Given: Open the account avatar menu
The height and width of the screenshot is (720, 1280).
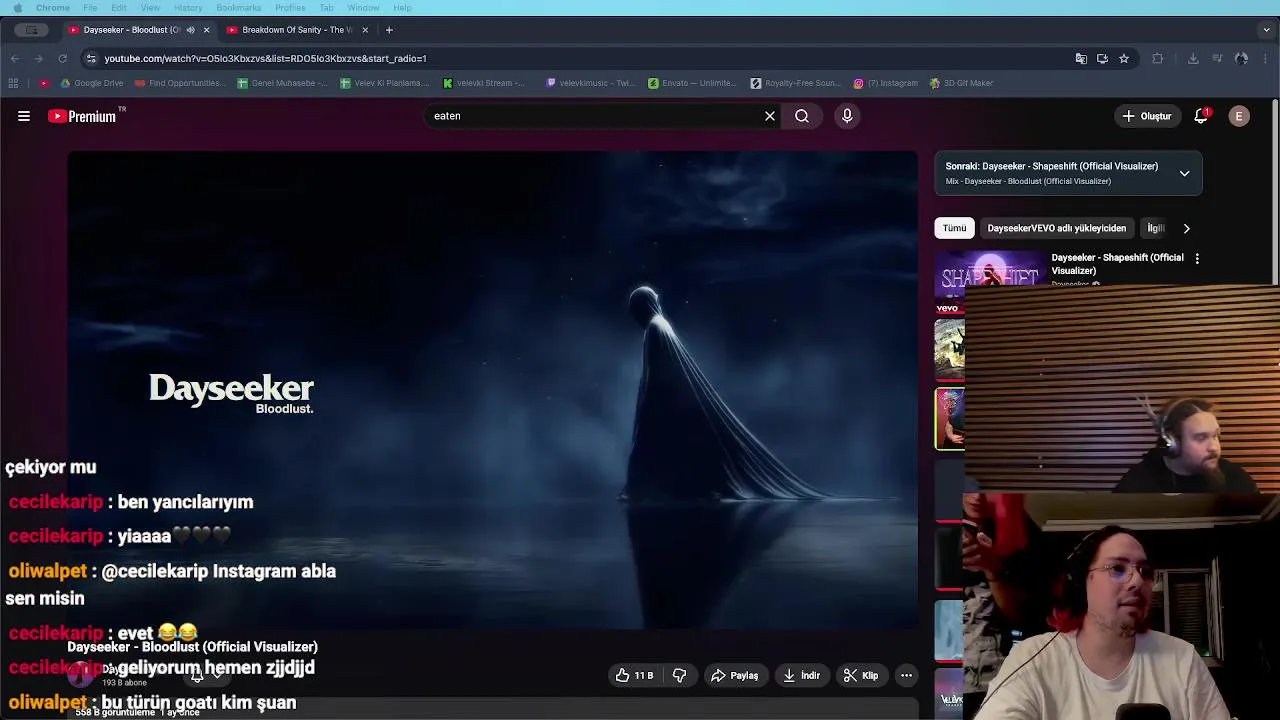Looking at the screenshot, I should pyautogui.click(x=1239, y=116).
